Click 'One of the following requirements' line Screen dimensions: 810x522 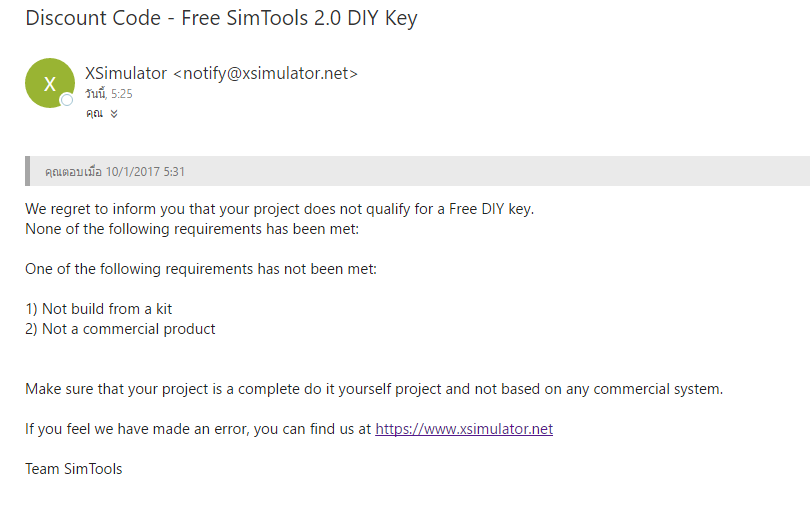point(200,269)
